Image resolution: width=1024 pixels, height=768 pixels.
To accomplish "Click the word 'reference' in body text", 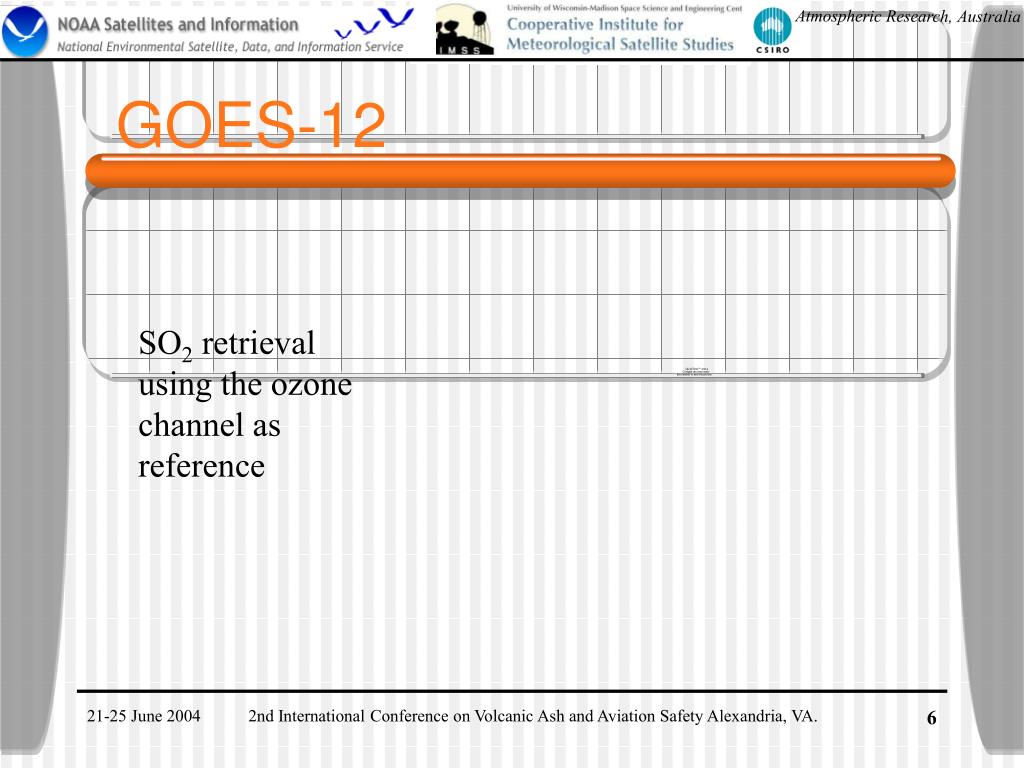I will point(201,466).
